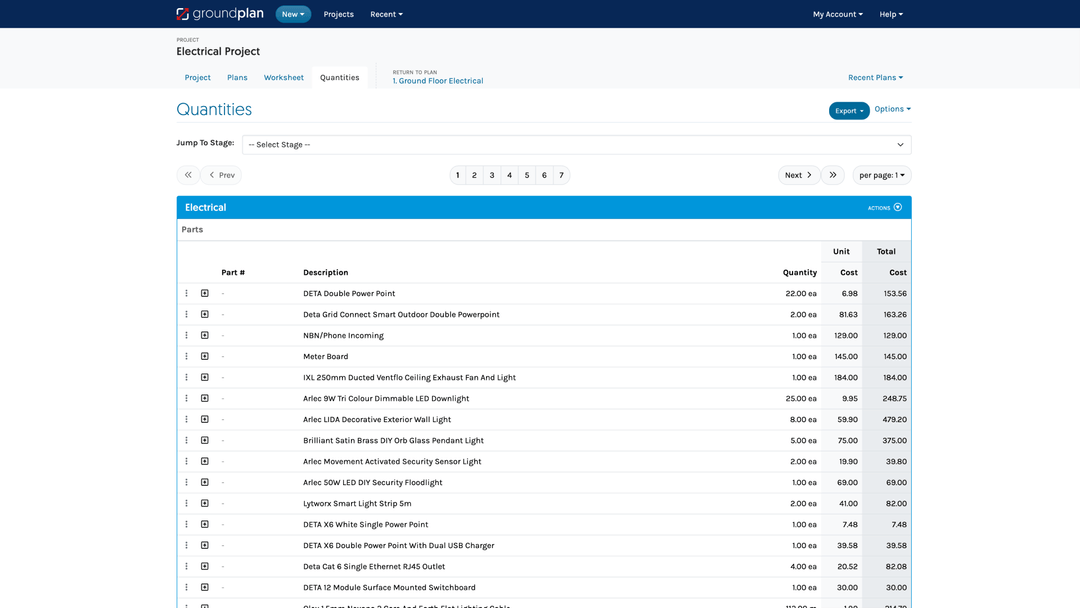
Task: Click the Prev page button
Action: click(x=221, y=175)
